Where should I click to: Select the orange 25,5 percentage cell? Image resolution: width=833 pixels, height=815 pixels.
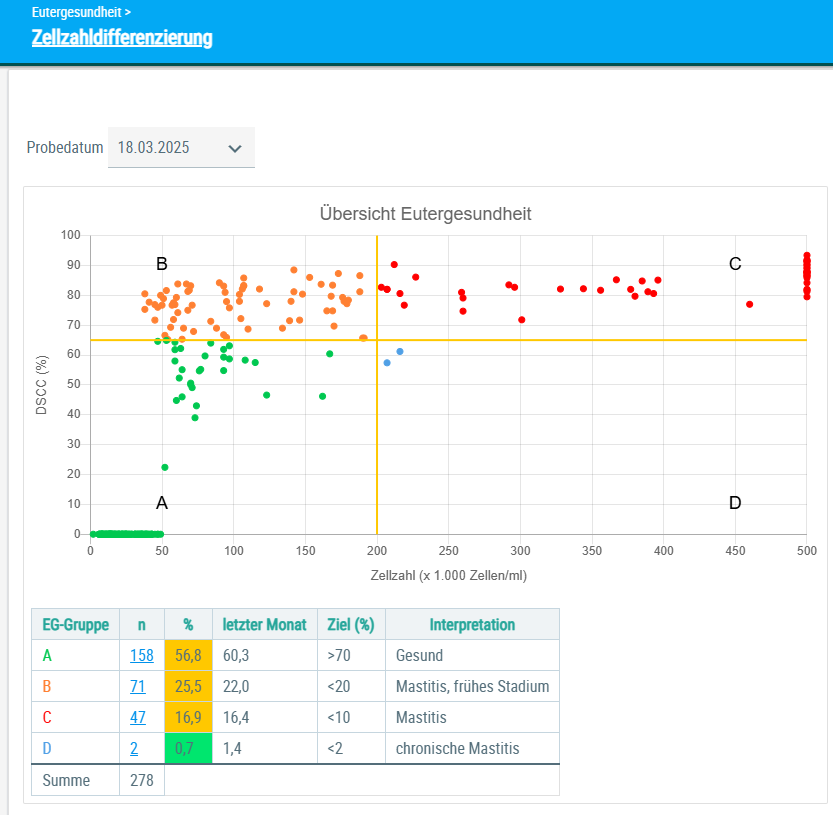point(188,687)
